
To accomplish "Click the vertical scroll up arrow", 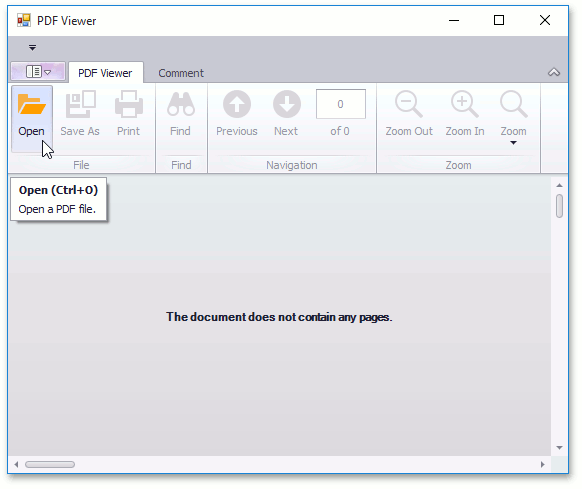I will (x=559, y=185).
